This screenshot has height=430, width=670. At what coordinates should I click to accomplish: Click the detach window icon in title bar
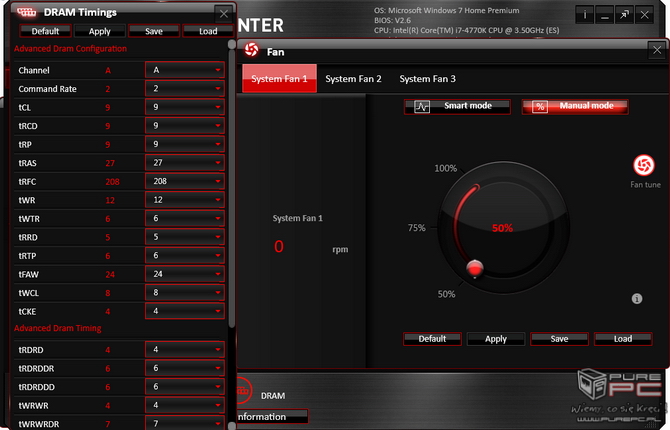point(624,16)
